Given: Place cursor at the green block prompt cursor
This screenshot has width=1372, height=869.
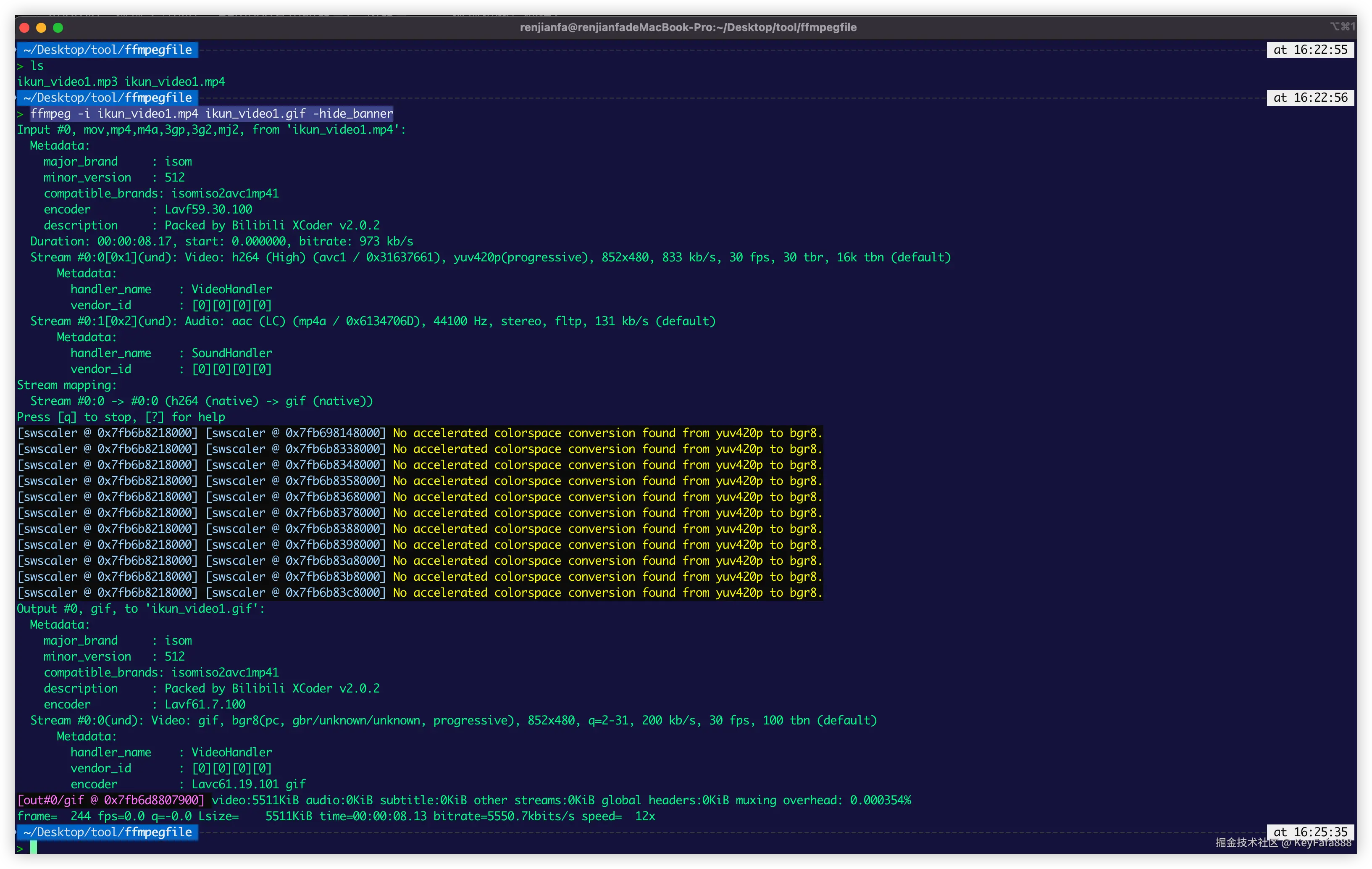Looking at the screenshot, I should [x=34, y=847].
